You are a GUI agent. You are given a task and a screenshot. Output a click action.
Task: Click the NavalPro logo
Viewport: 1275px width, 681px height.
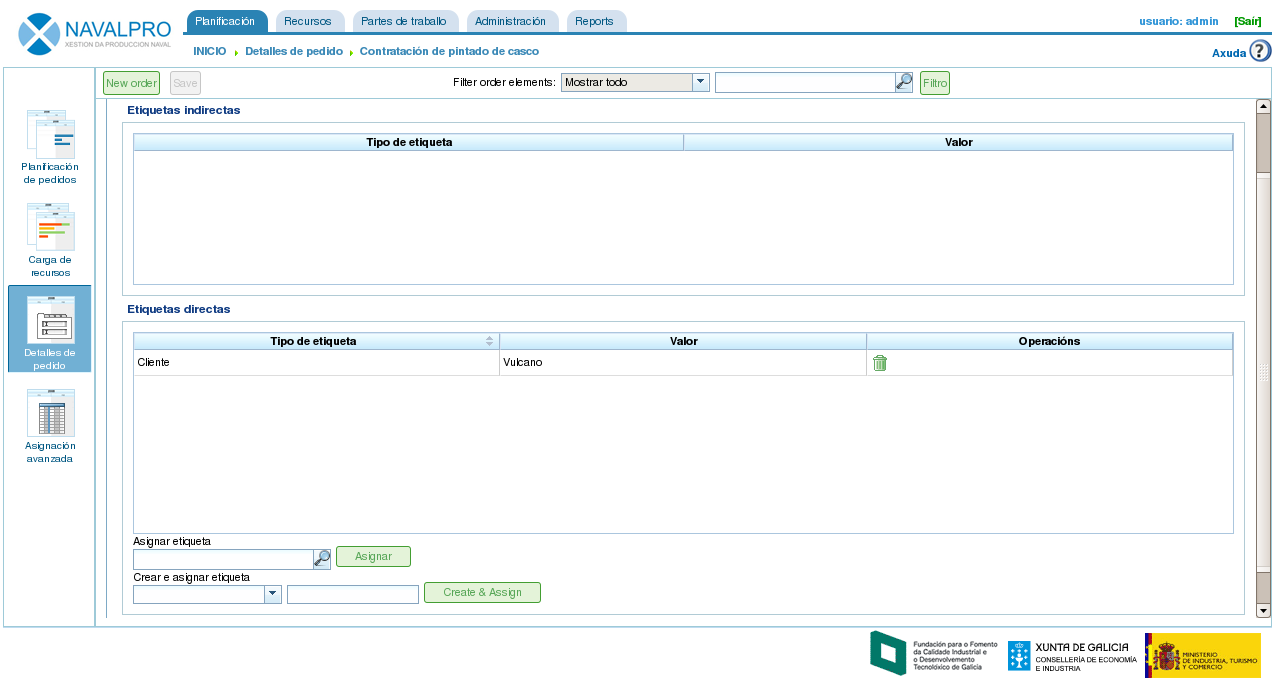[x=95, y=34]
